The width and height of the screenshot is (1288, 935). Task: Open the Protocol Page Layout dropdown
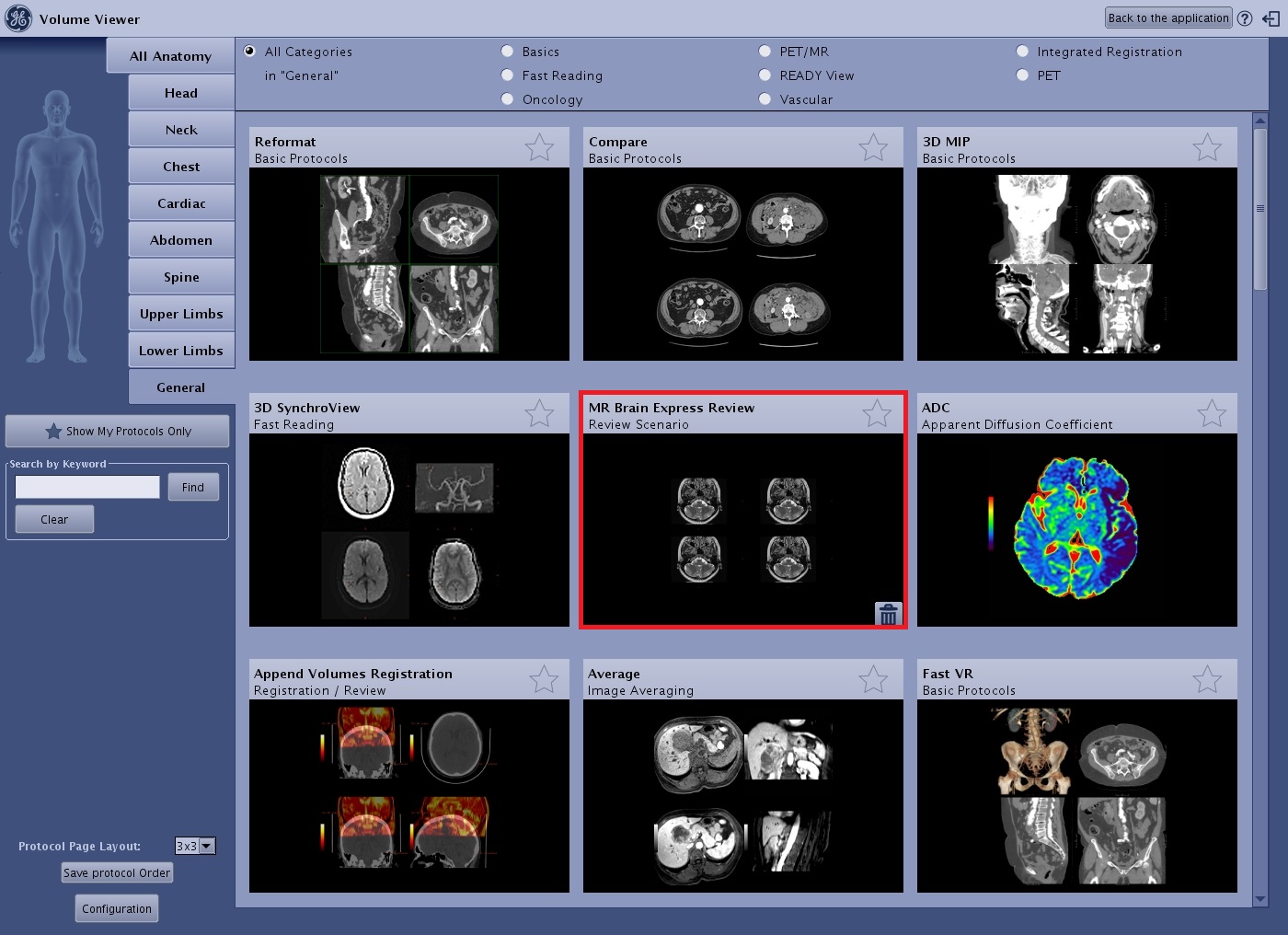207,846
